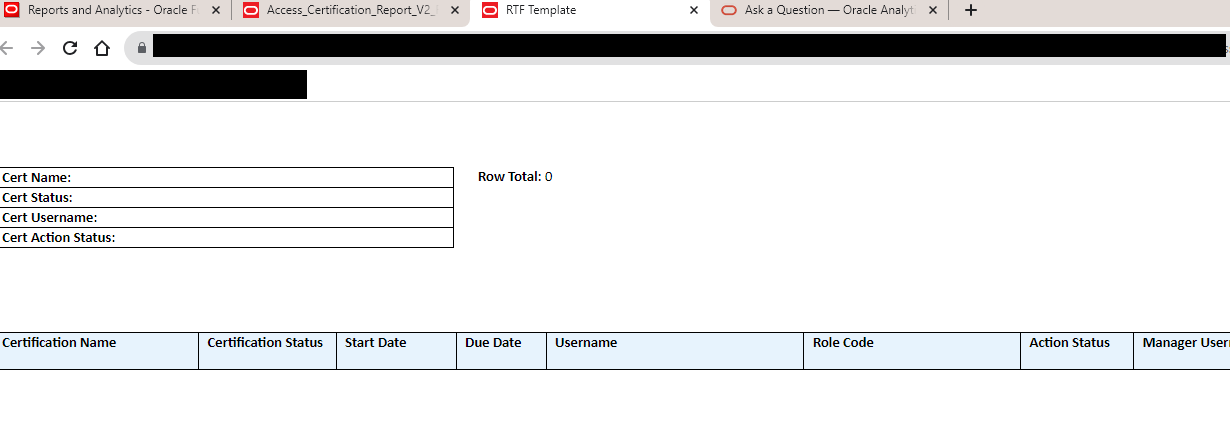The width and height of the screenshot is (1230, 424).
Task: Click the Cert Action Status row
Action: (x=226, y=237)
